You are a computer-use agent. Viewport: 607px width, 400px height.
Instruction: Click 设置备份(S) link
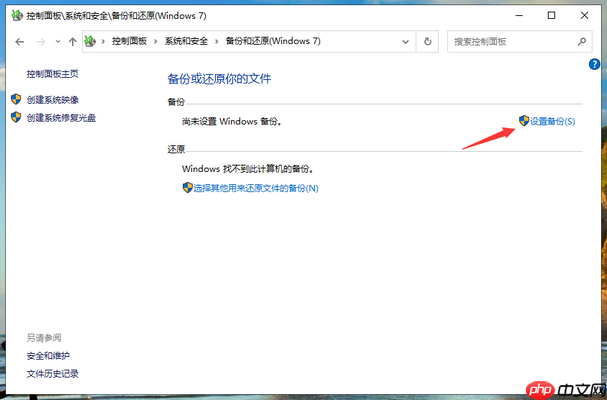[552, 121]
